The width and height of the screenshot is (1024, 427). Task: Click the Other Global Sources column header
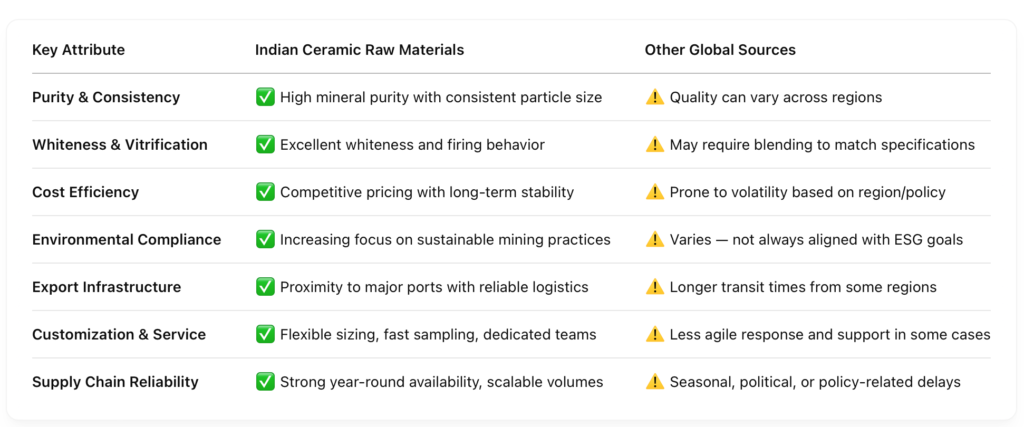point(720,50)
